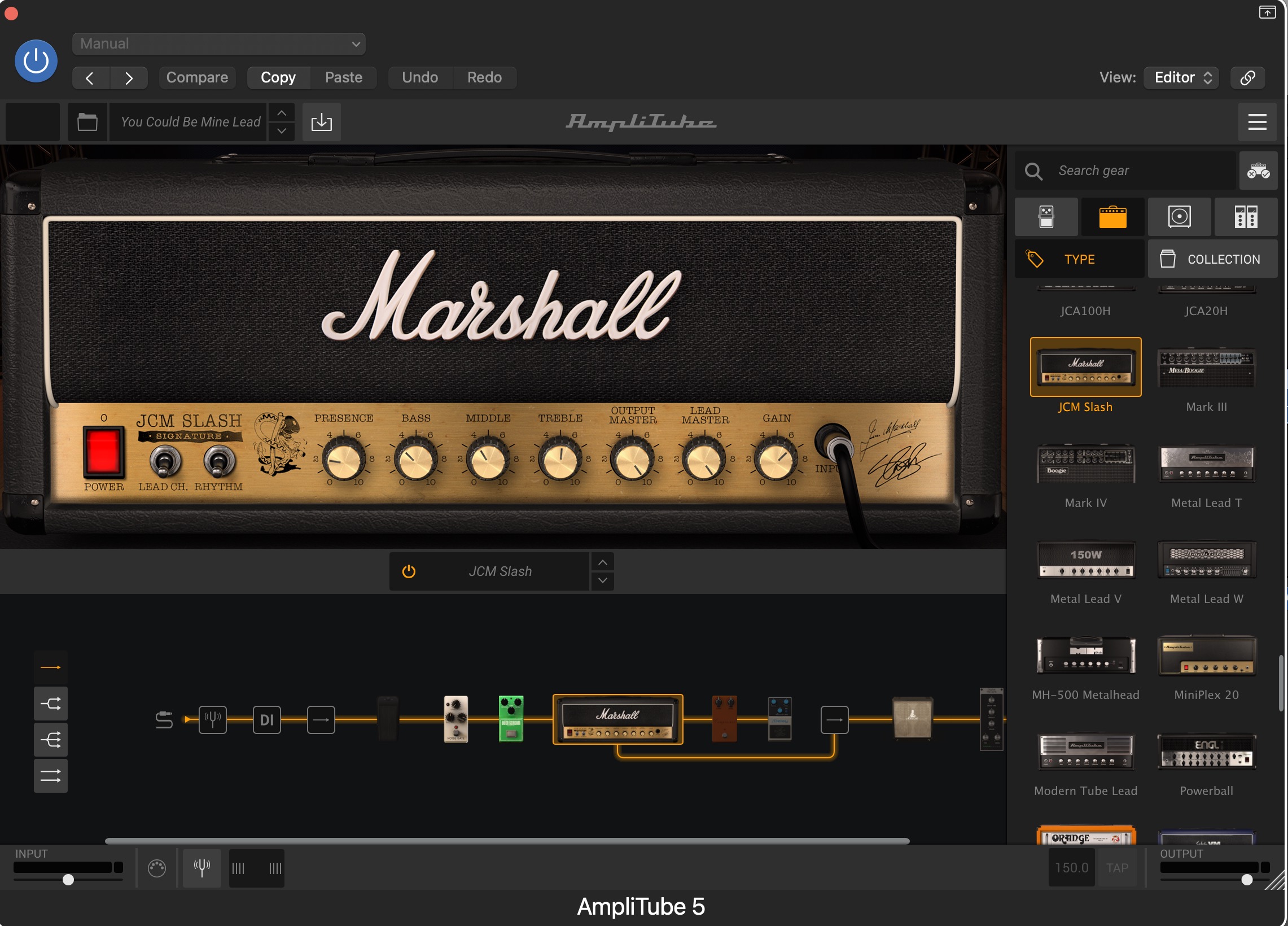
Task: Click the BASS knob
Action: (416, 459)
